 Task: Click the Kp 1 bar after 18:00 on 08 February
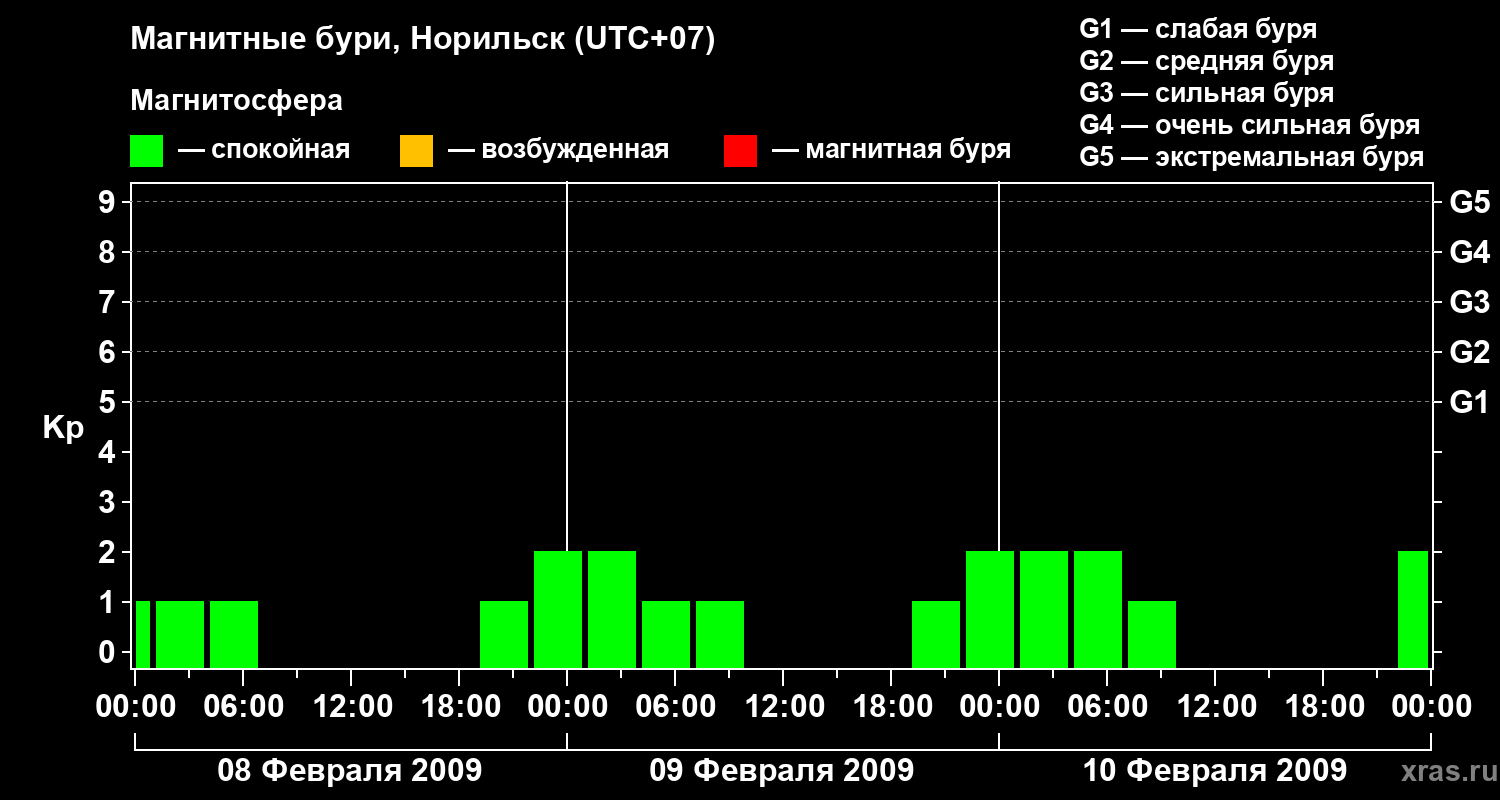coord(504,634)
